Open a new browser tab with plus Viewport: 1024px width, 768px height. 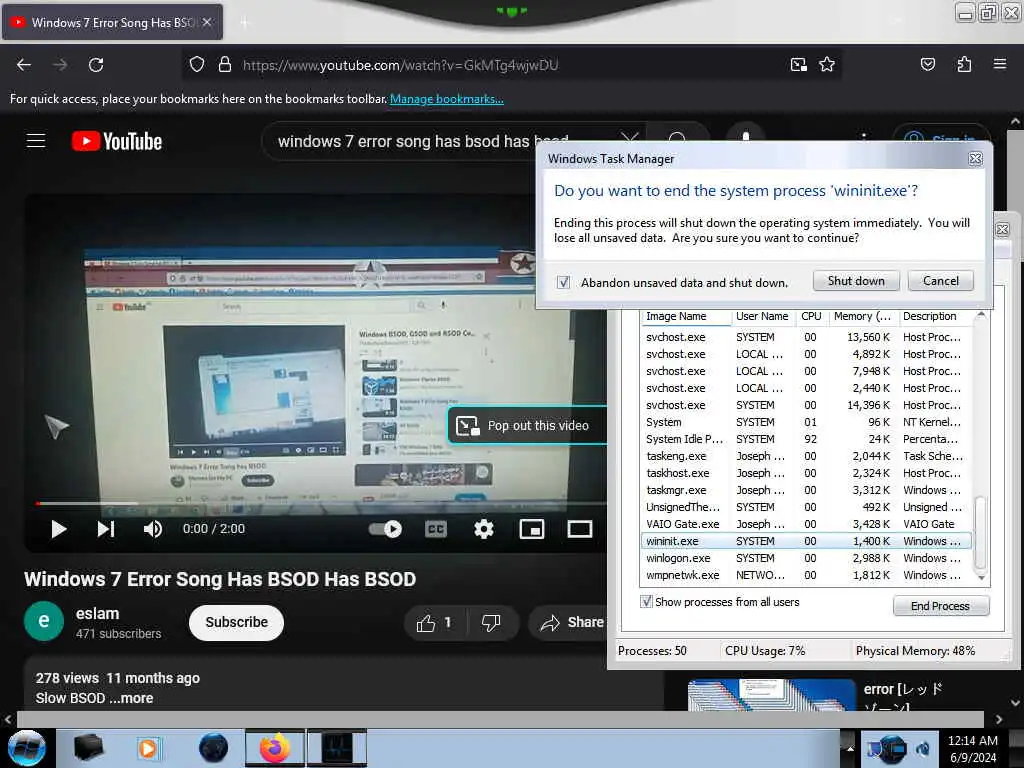(244, 23)
